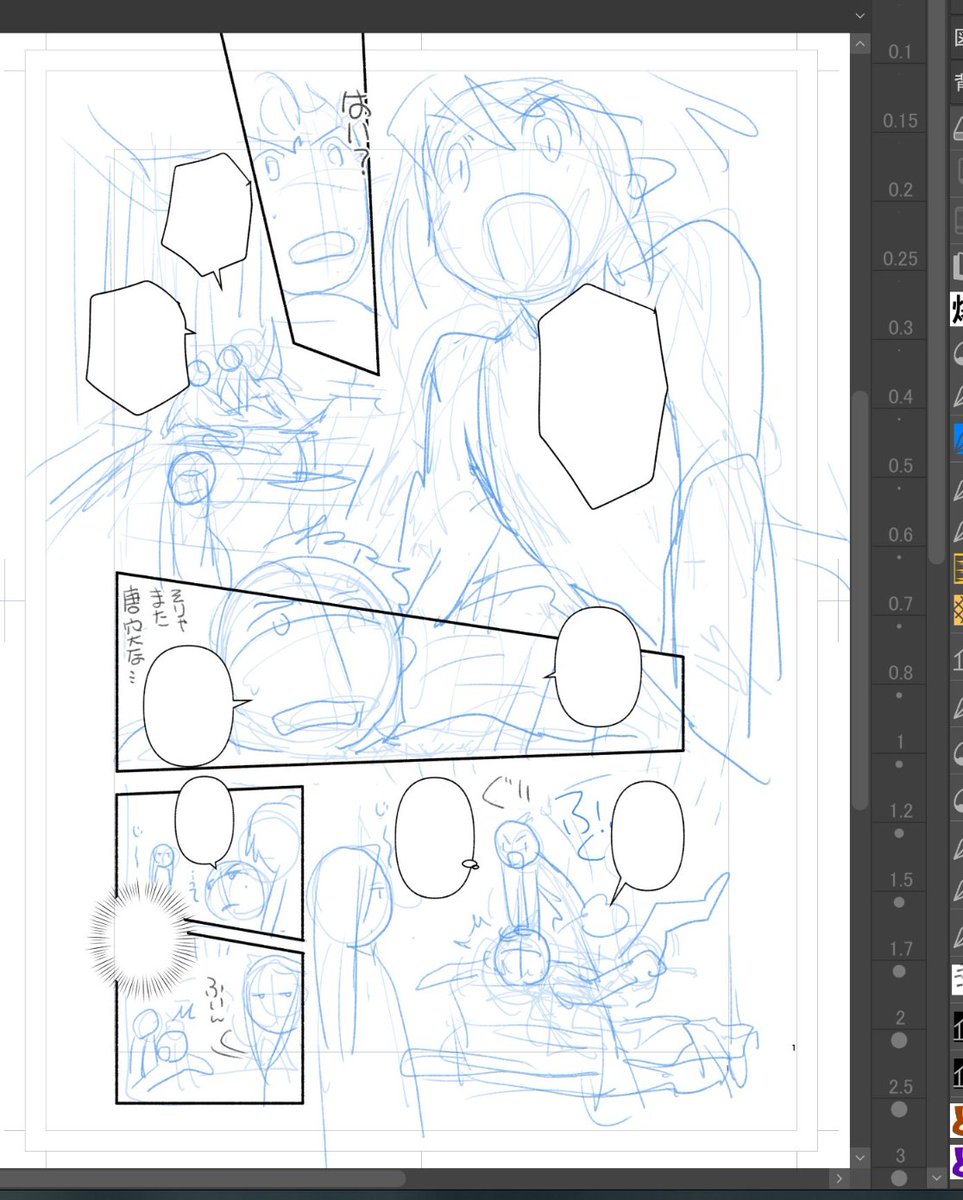Open the chevron dropdown above the canvas scrollbar
The height and width of the screenshot is (1200, 963).
[860, 15]
